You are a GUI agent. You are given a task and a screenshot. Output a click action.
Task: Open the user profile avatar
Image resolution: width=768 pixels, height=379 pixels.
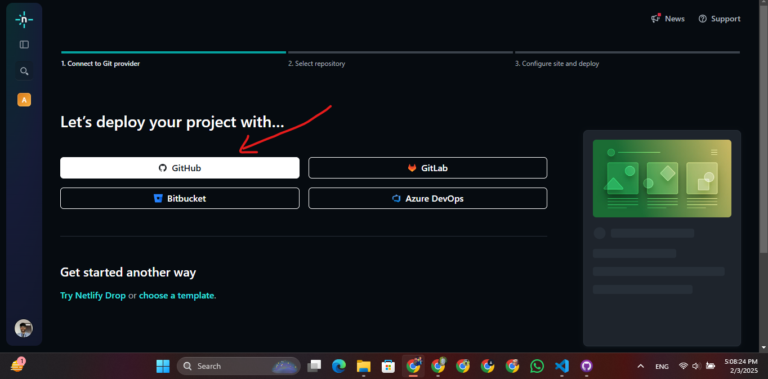(24, 328)
